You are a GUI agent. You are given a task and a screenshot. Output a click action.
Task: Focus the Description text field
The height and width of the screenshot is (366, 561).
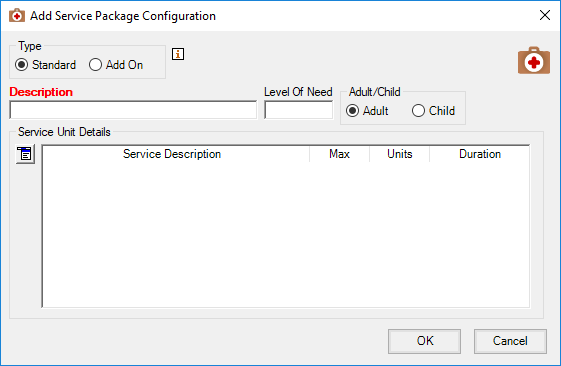pyautogui.click(x=133, y=110)
